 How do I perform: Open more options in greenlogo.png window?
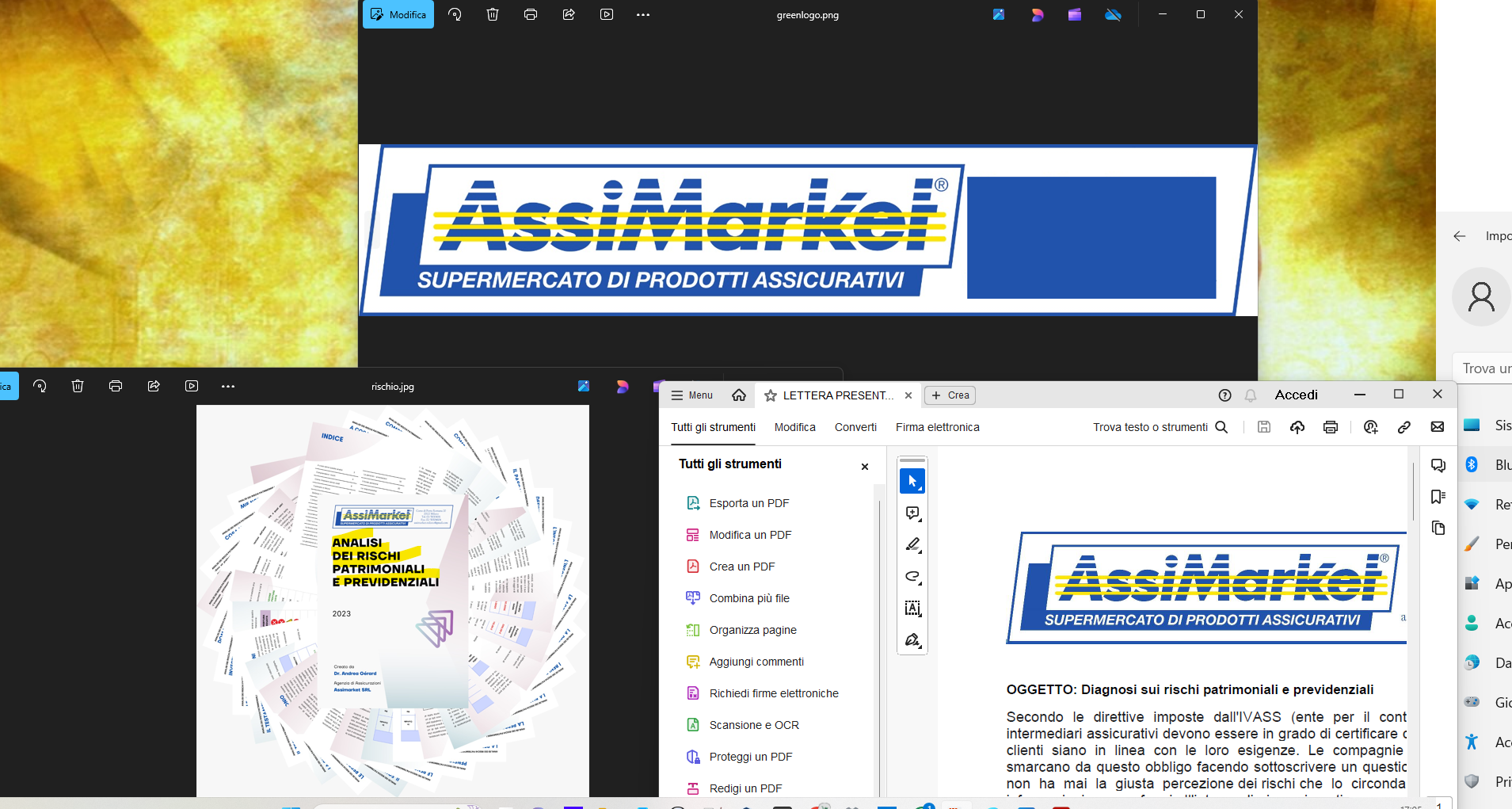(x=643, y=14)
